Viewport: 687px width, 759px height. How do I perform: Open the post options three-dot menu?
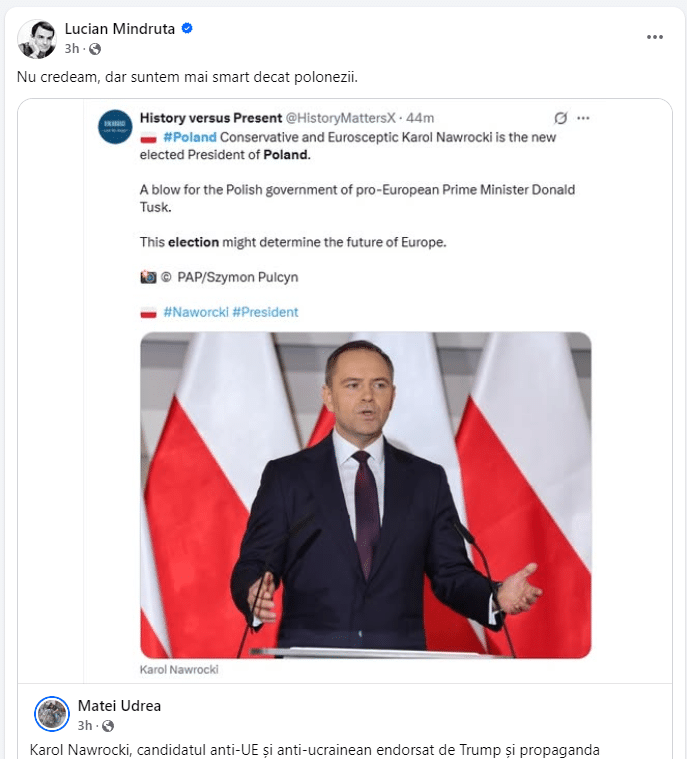tap(655, 37)
